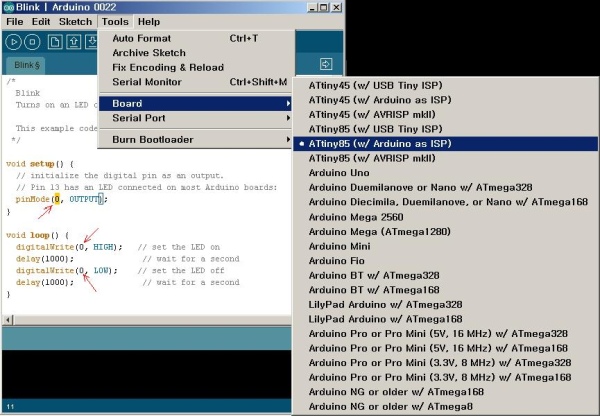
Task: Select ATtiny85 (w/ AVRISP mkII) board
Action: (445, 158)
